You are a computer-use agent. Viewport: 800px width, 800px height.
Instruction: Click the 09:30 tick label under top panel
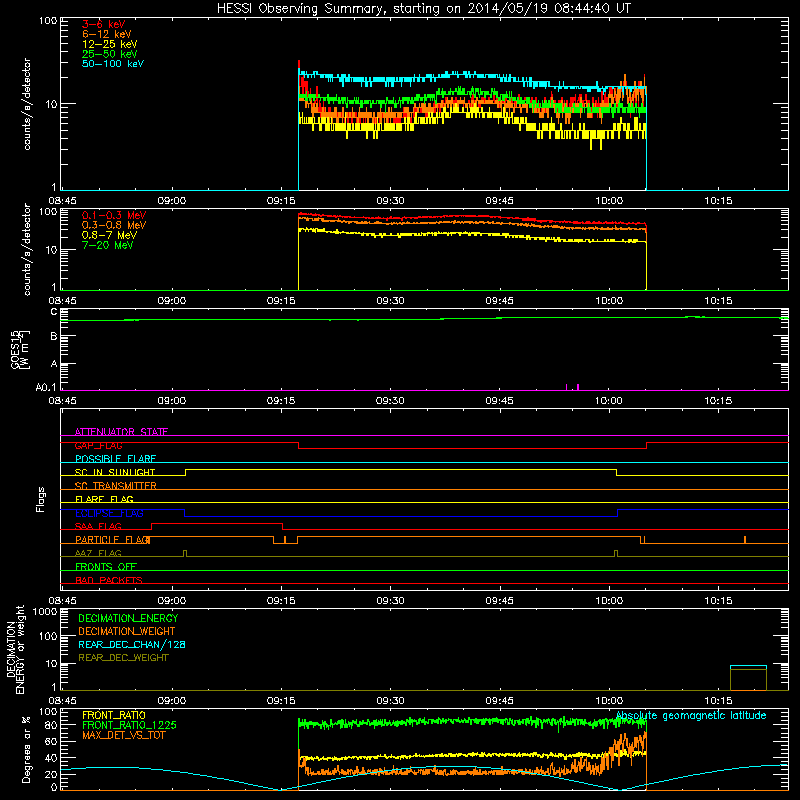(390, 201)
